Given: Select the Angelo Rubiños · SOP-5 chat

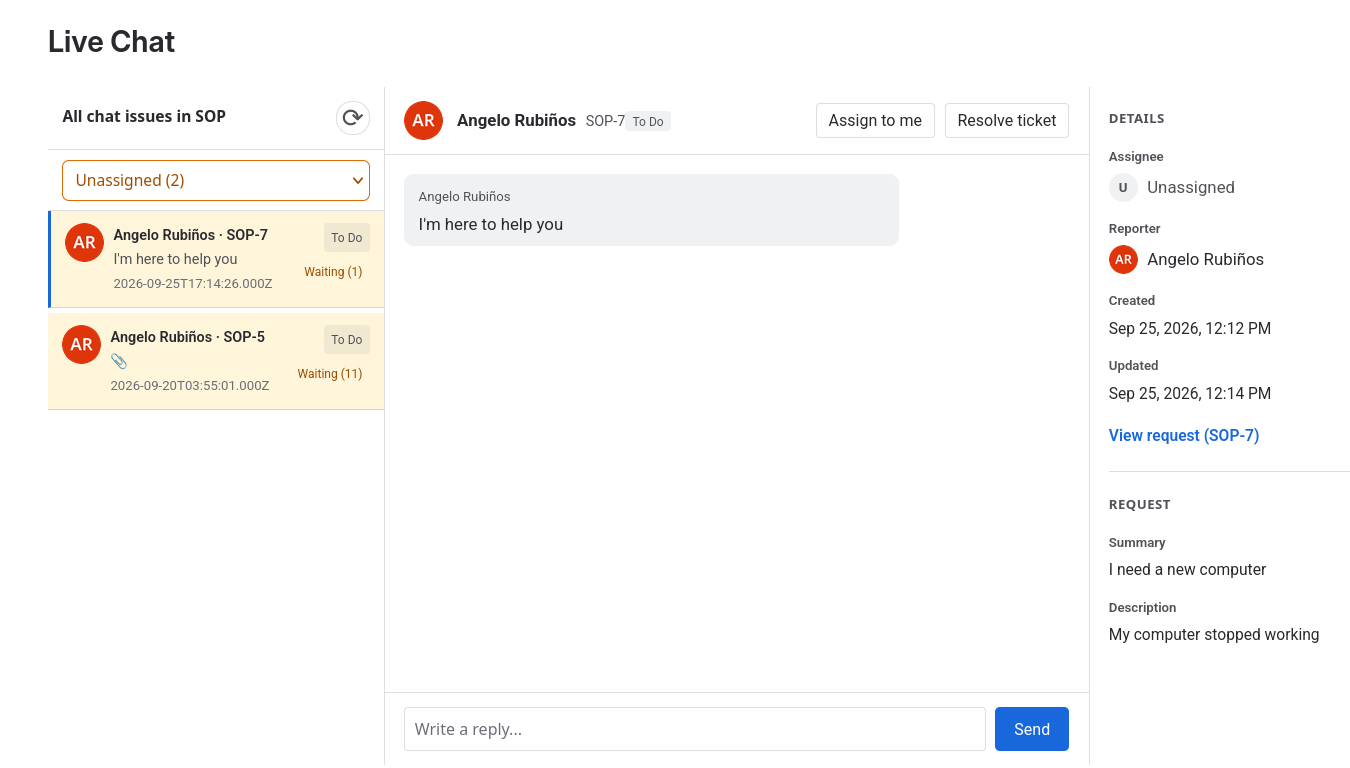Looking at the screenshot, I should [216, 361].
